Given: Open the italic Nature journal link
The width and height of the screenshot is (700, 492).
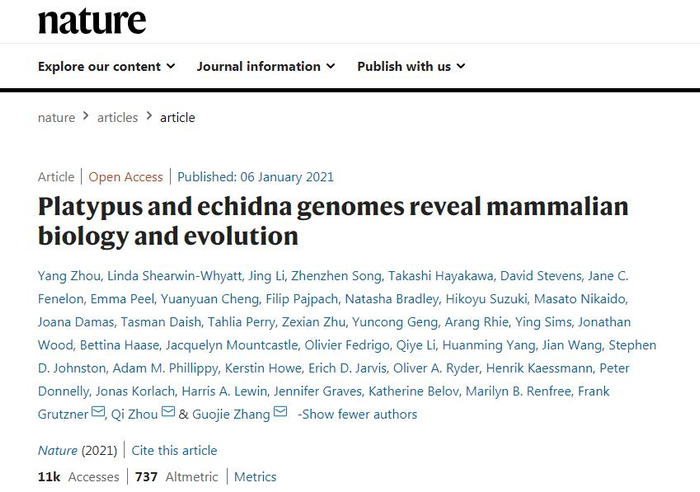Looking at the screenshot, I should (x=57, y=450).
